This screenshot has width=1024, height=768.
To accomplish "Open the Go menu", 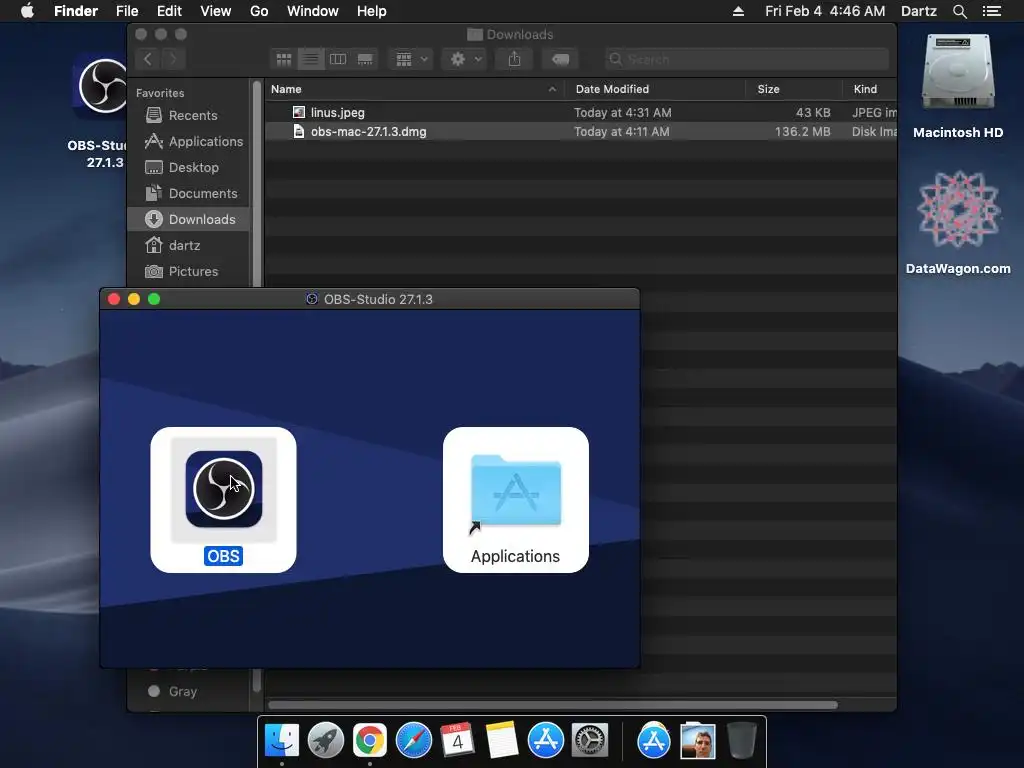I will (259, 11).
